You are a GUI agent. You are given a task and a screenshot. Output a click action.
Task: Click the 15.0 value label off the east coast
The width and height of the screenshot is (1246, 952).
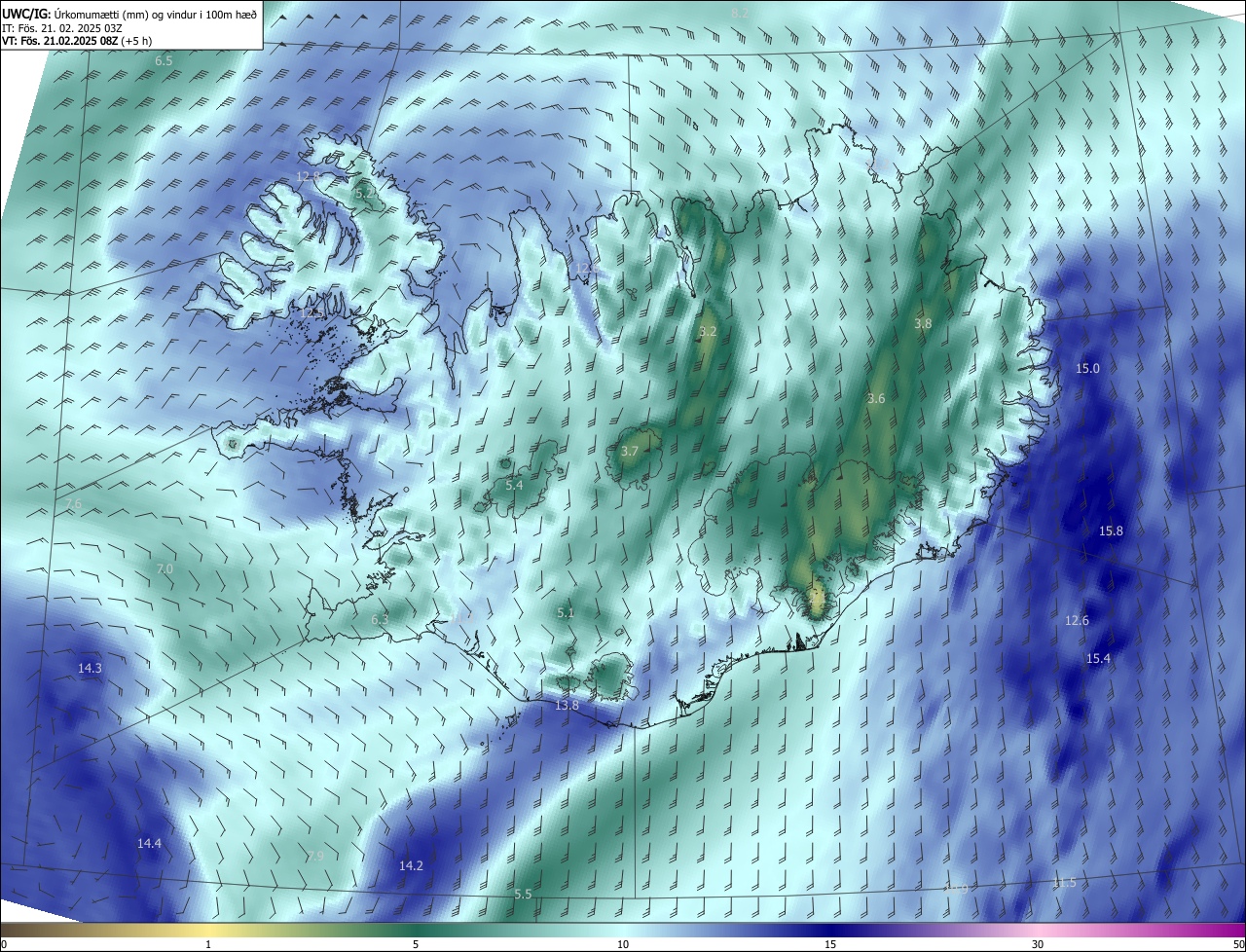point(1087,368)
